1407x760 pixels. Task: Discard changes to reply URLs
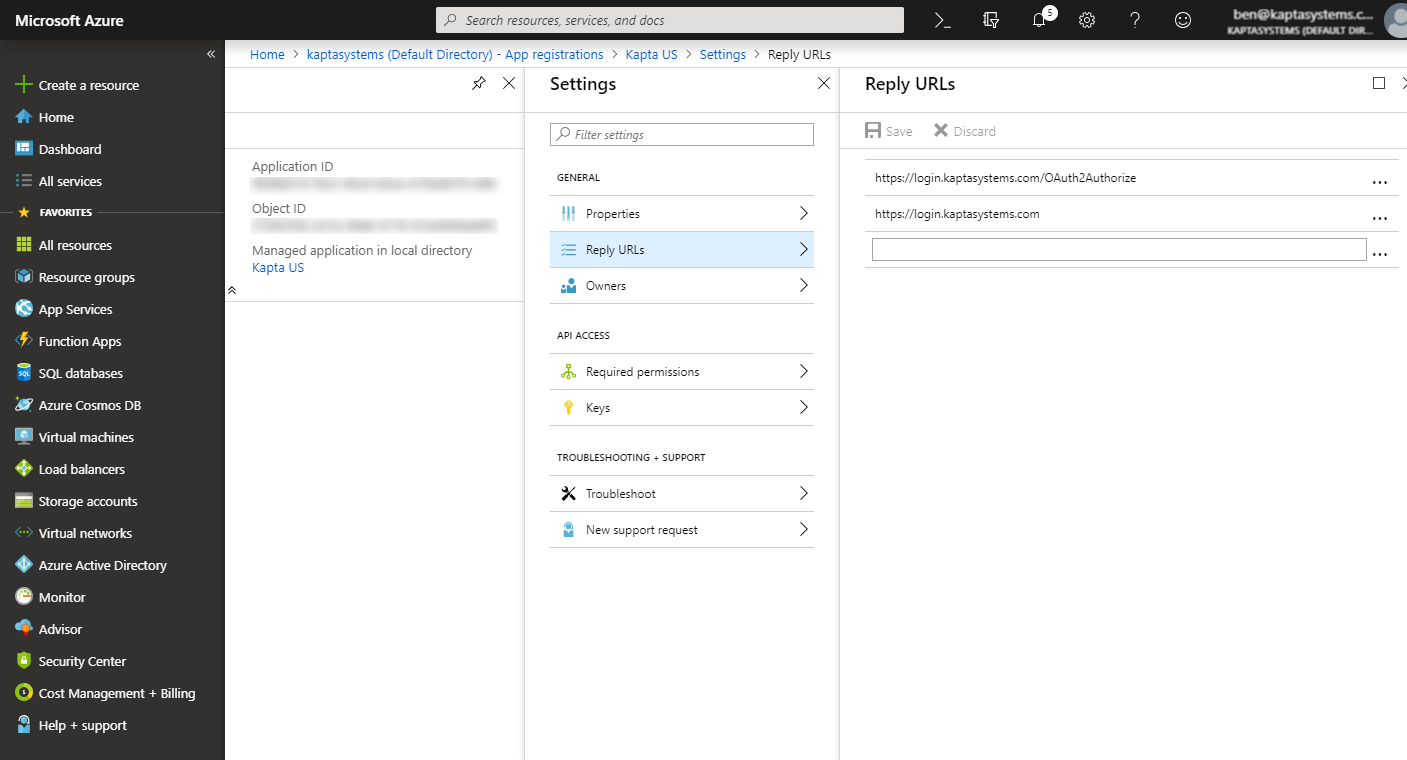pyautogui.click(x=963, y=130)
